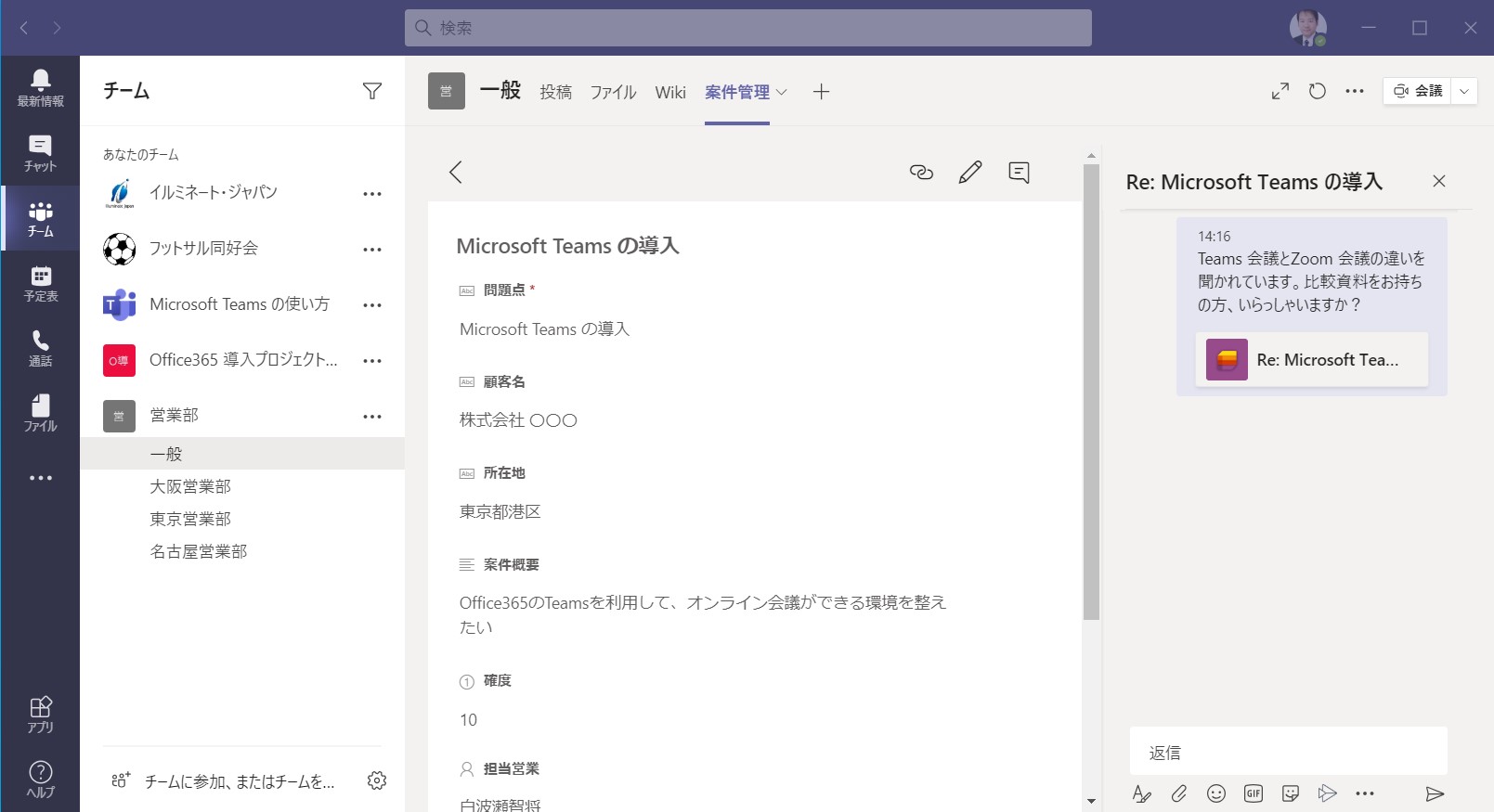Switch to the ファイル tab
Viewport: 1494px width, 812px height.
coord(614,92)
